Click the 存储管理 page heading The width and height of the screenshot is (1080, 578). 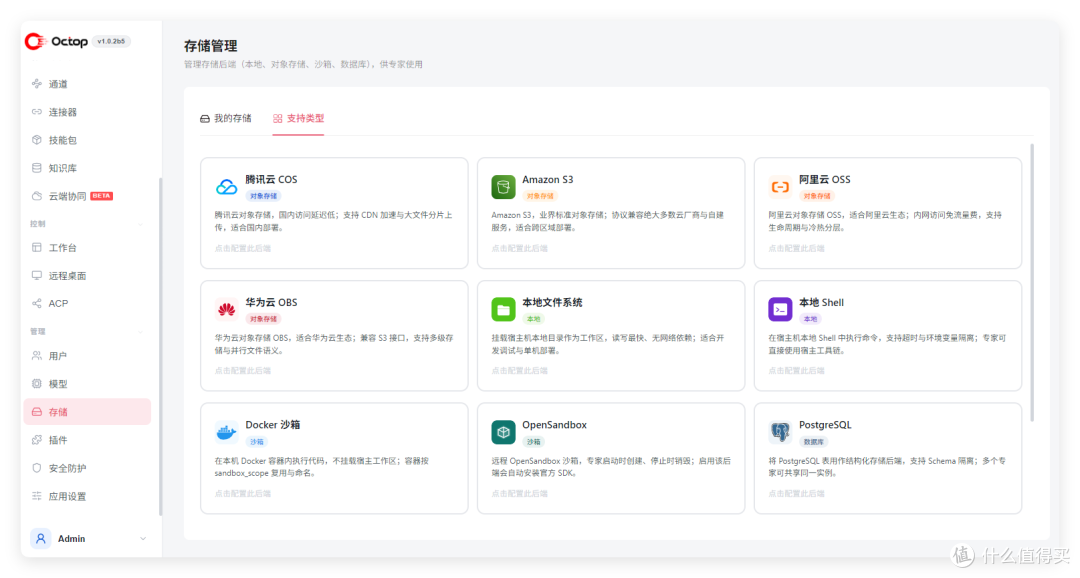pyautogui.click(x=210, y=45)
